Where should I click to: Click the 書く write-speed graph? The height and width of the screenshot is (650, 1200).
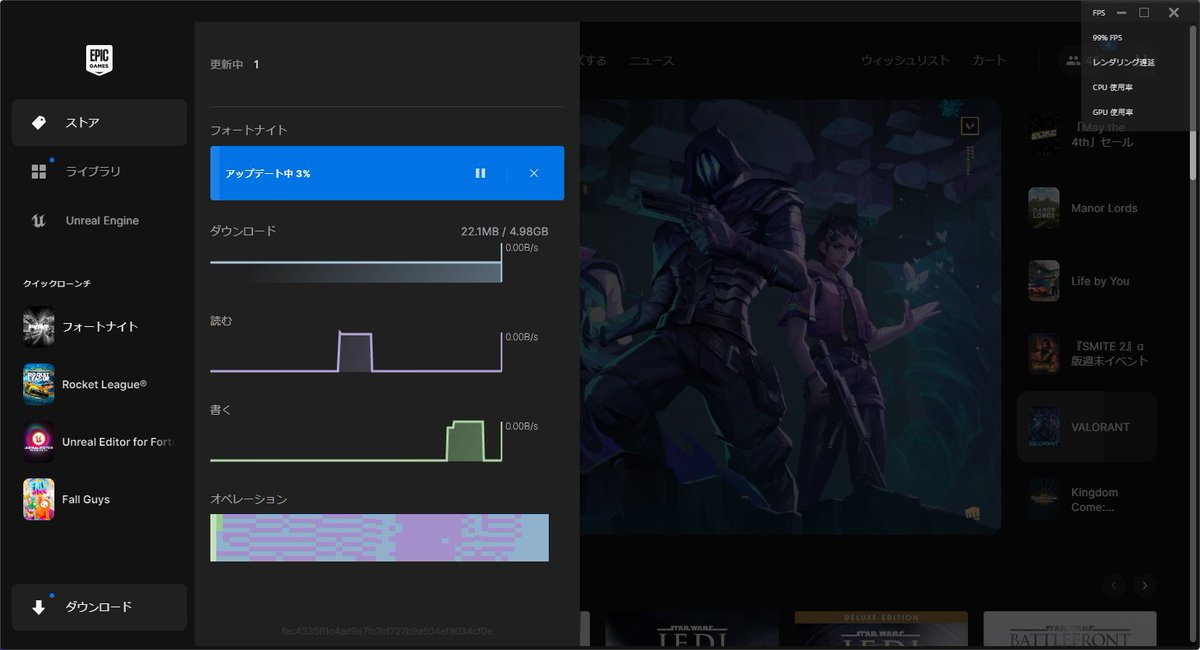pos(356,441)
